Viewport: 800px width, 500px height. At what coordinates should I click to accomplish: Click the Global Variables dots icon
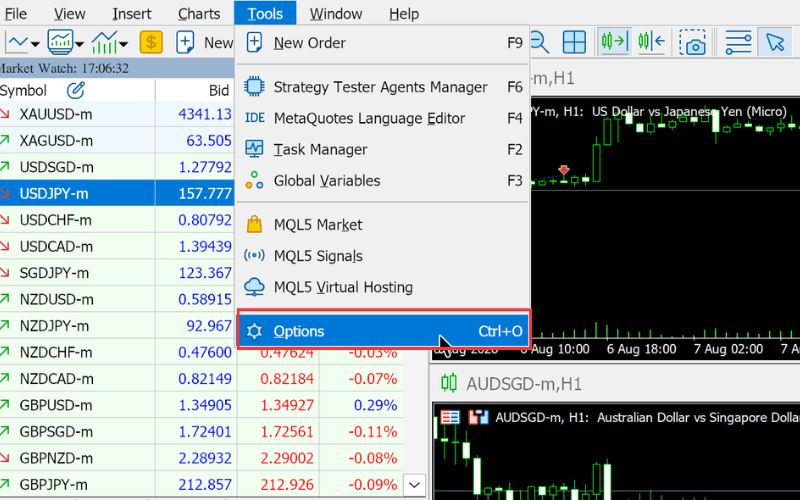tap(254, 180)
